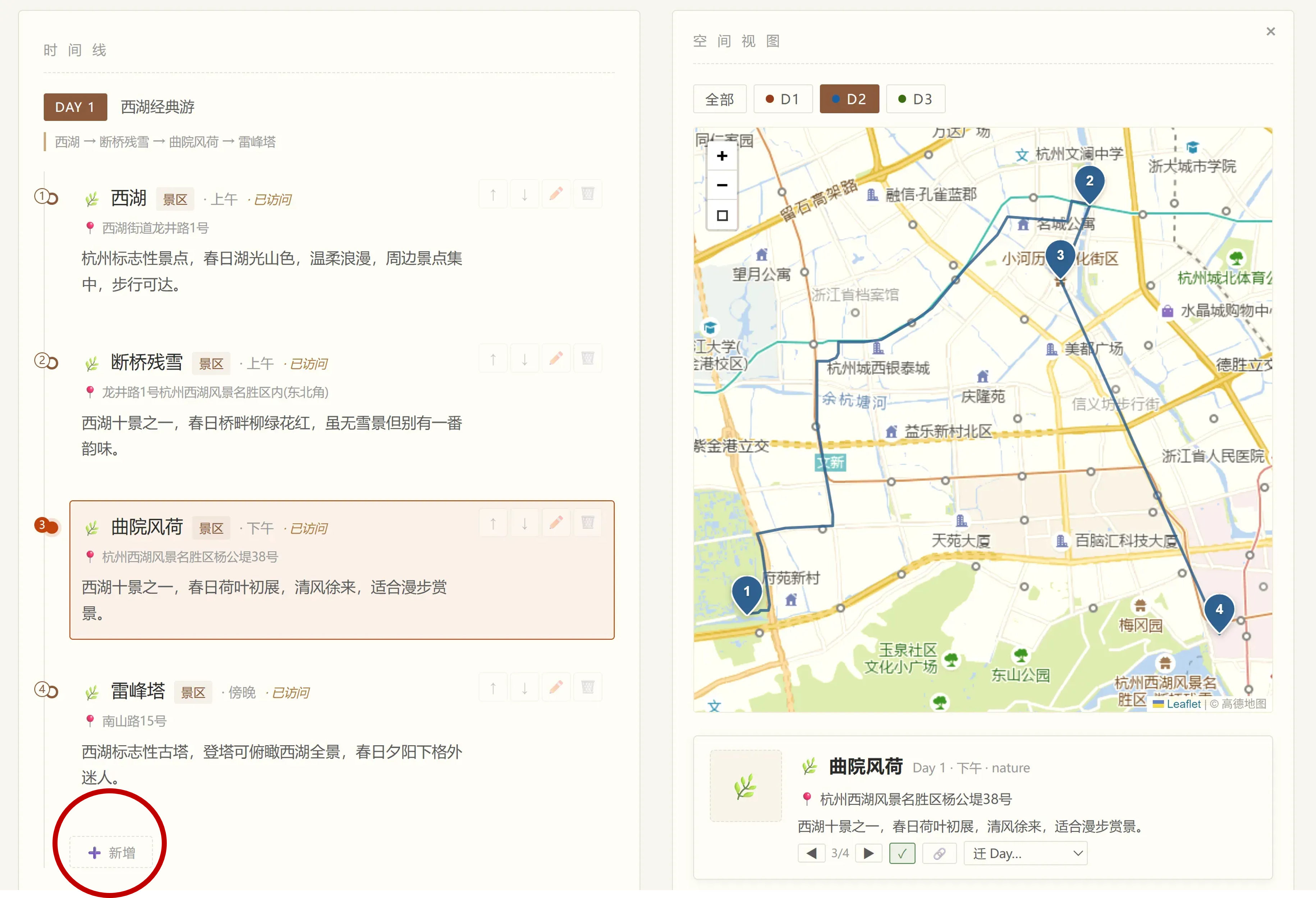Click map marker number 2
This screenshot has height=898, width=1316.
tap(1090, 184)
